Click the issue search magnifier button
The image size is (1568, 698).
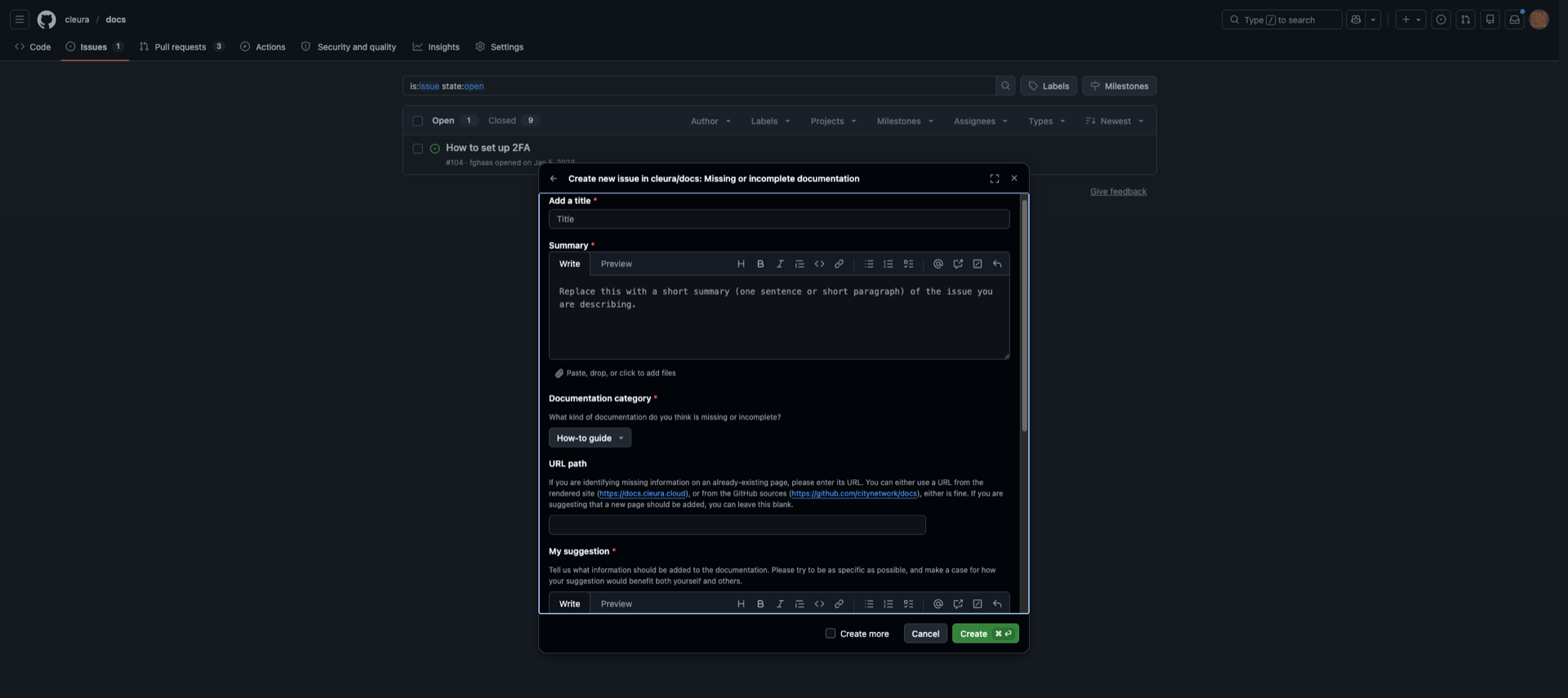[x=1005, y=86]
